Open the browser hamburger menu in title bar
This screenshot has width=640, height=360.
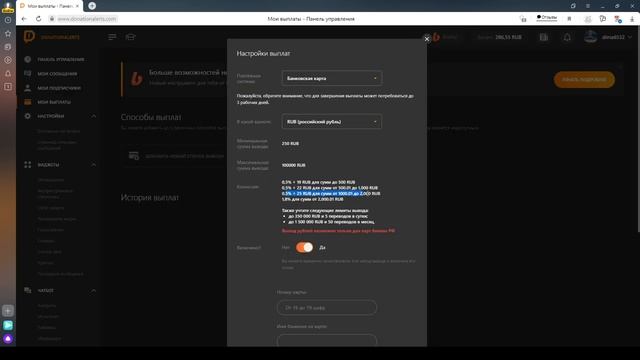pyautogui.click(x=588, y=6)
